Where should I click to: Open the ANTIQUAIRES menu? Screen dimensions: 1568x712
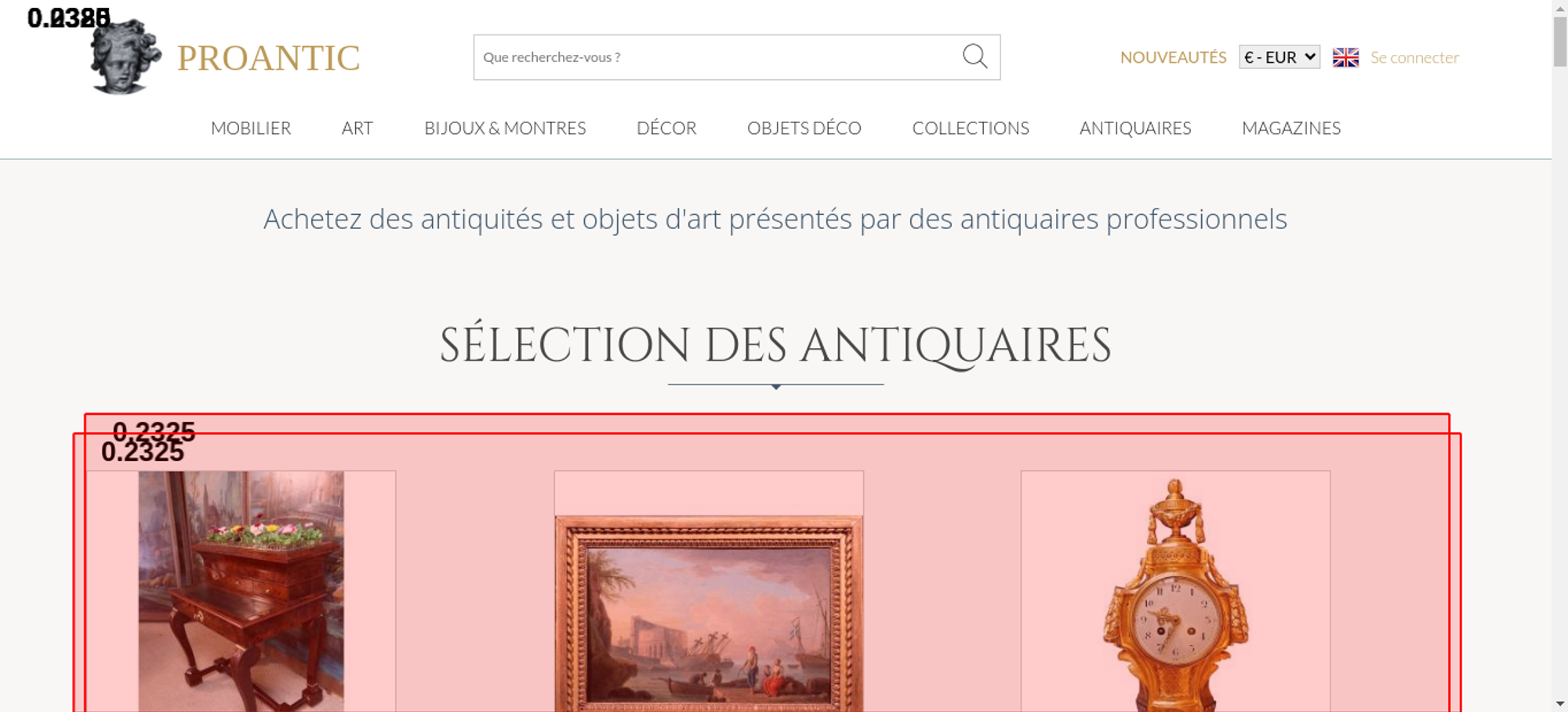[x=1135, y=128]
